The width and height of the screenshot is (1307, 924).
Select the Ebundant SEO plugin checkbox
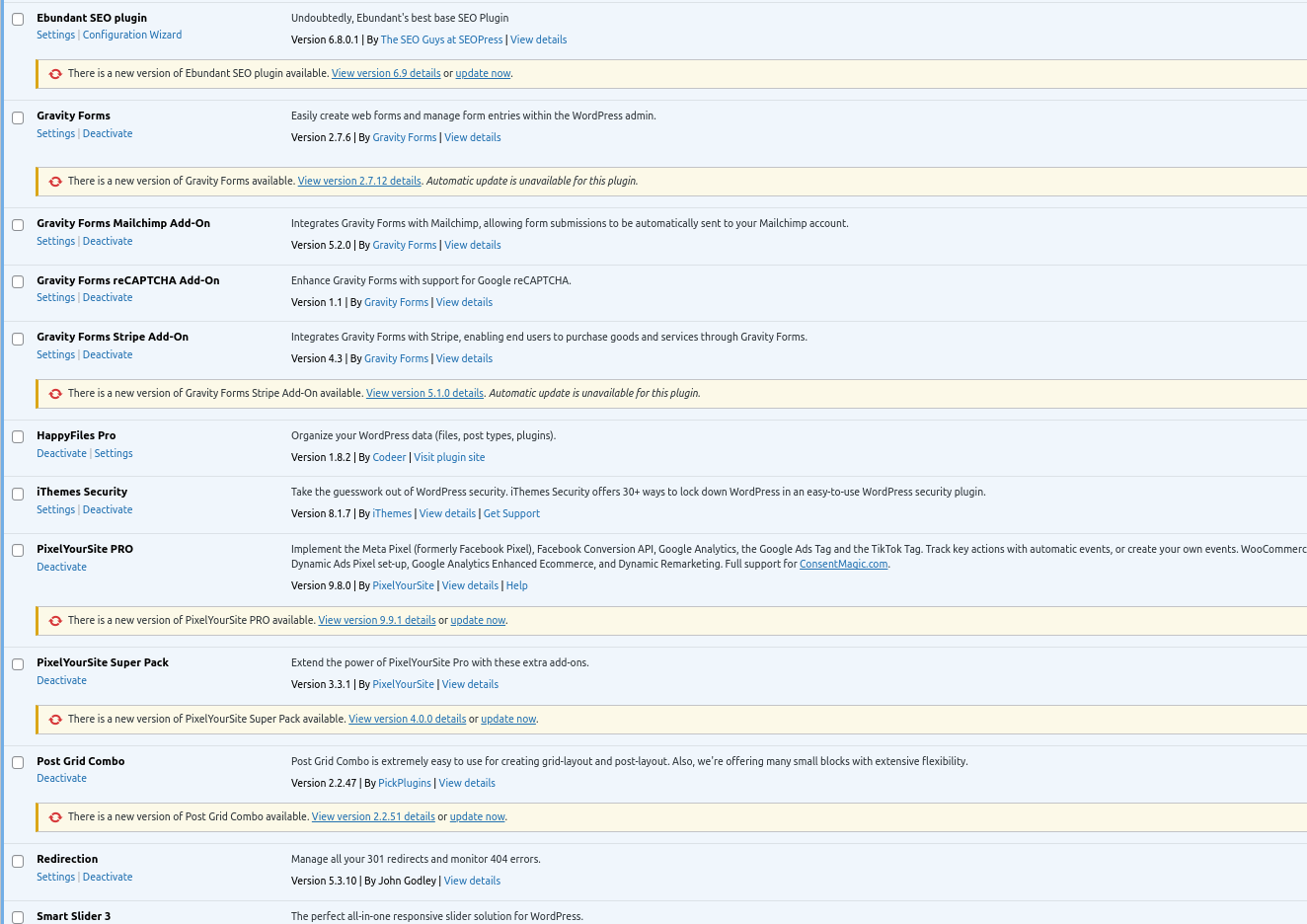(x=18, y=20)
